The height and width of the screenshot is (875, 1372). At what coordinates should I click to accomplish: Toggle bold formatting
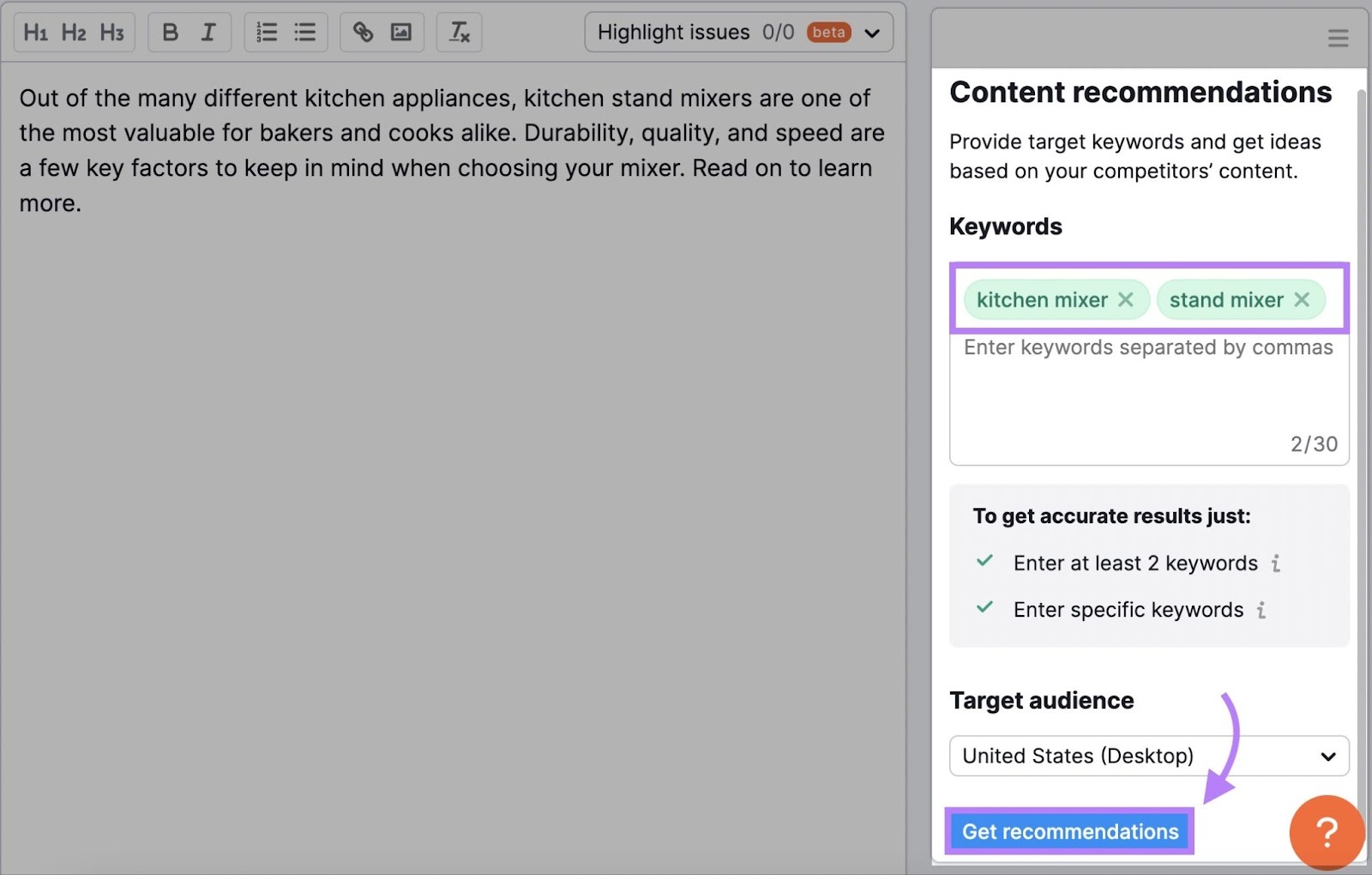point(170,32)
